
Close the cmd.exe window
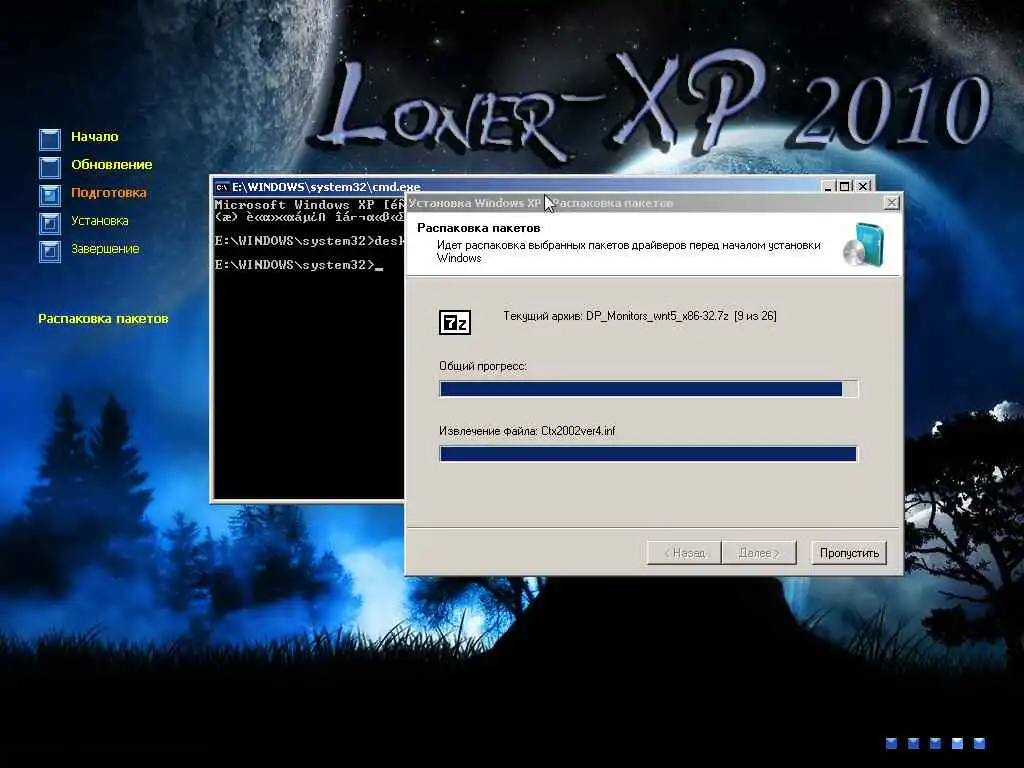(x=863, y=187)
